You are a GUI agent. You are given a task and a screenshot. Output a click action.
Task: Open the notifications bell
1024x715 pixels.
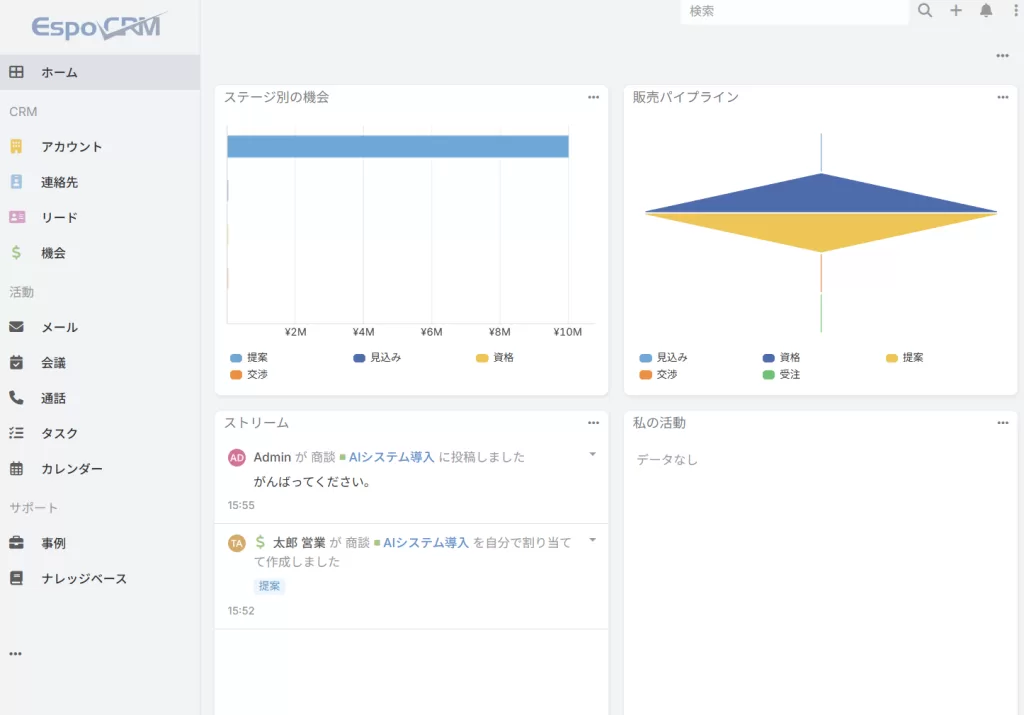click(986, 11)
